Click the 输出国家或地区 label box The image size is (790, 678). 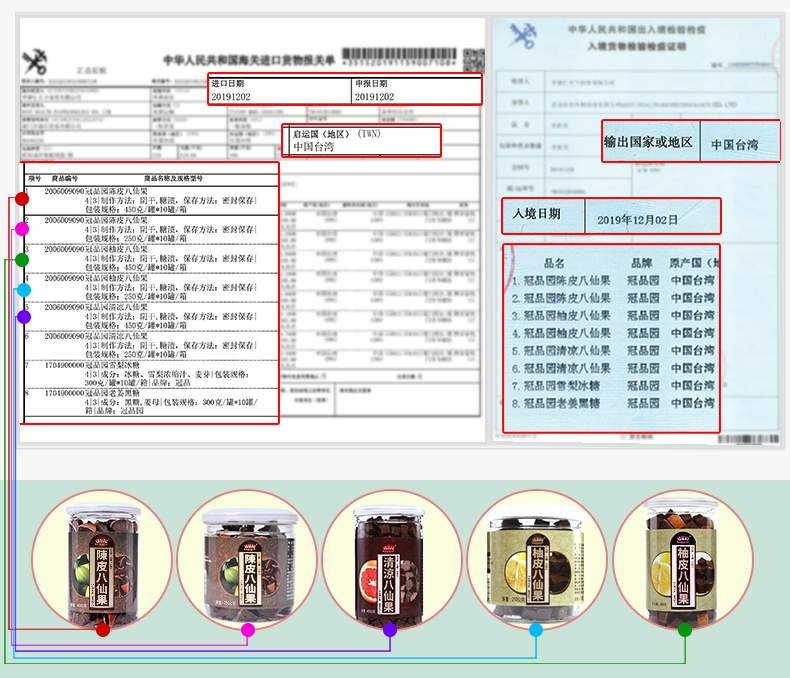click(x=649, y=143)
